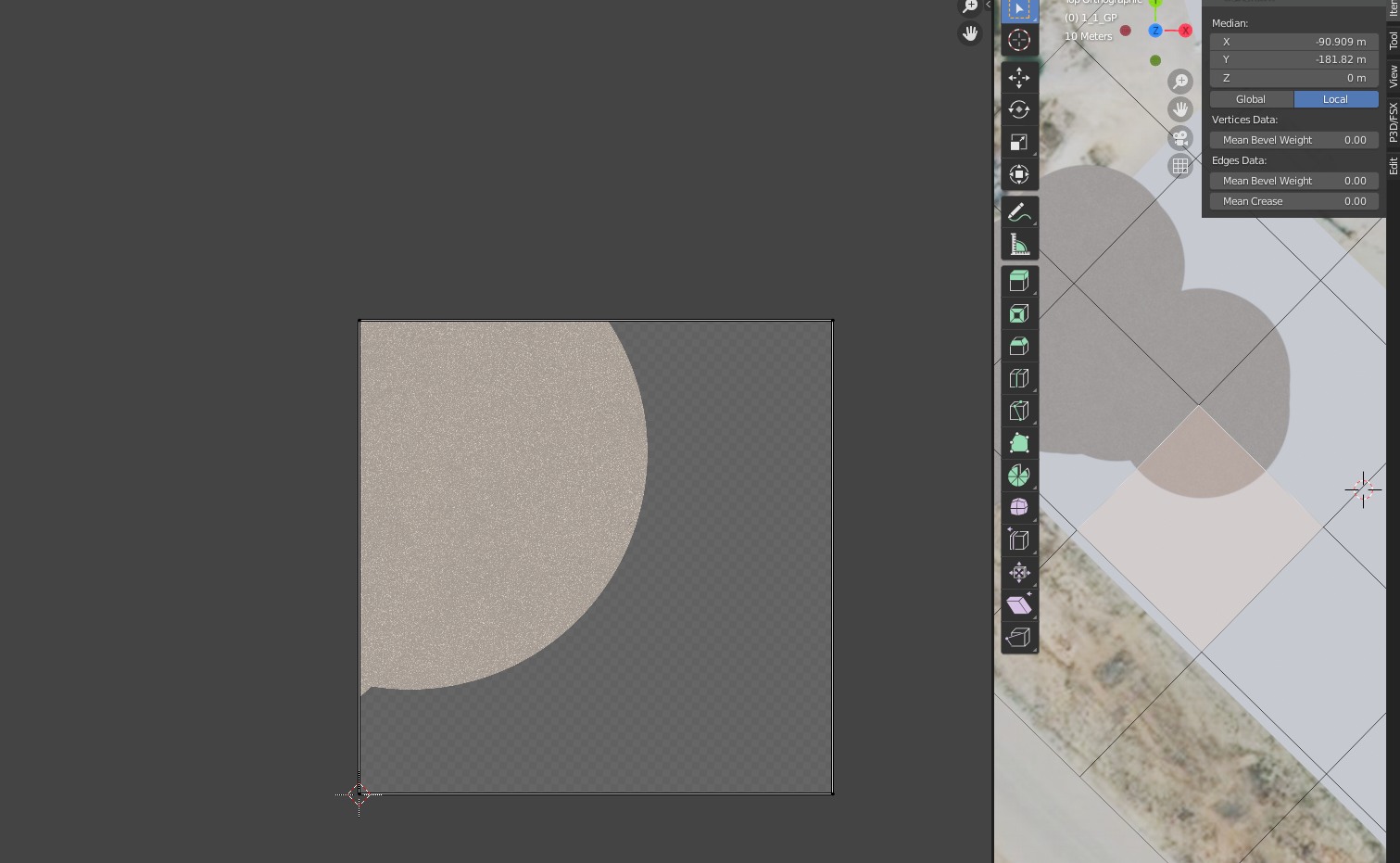Screen dimensions: 1400x863
Task: Adjust the Mean Crease slider
Action: click(1293, 201)
